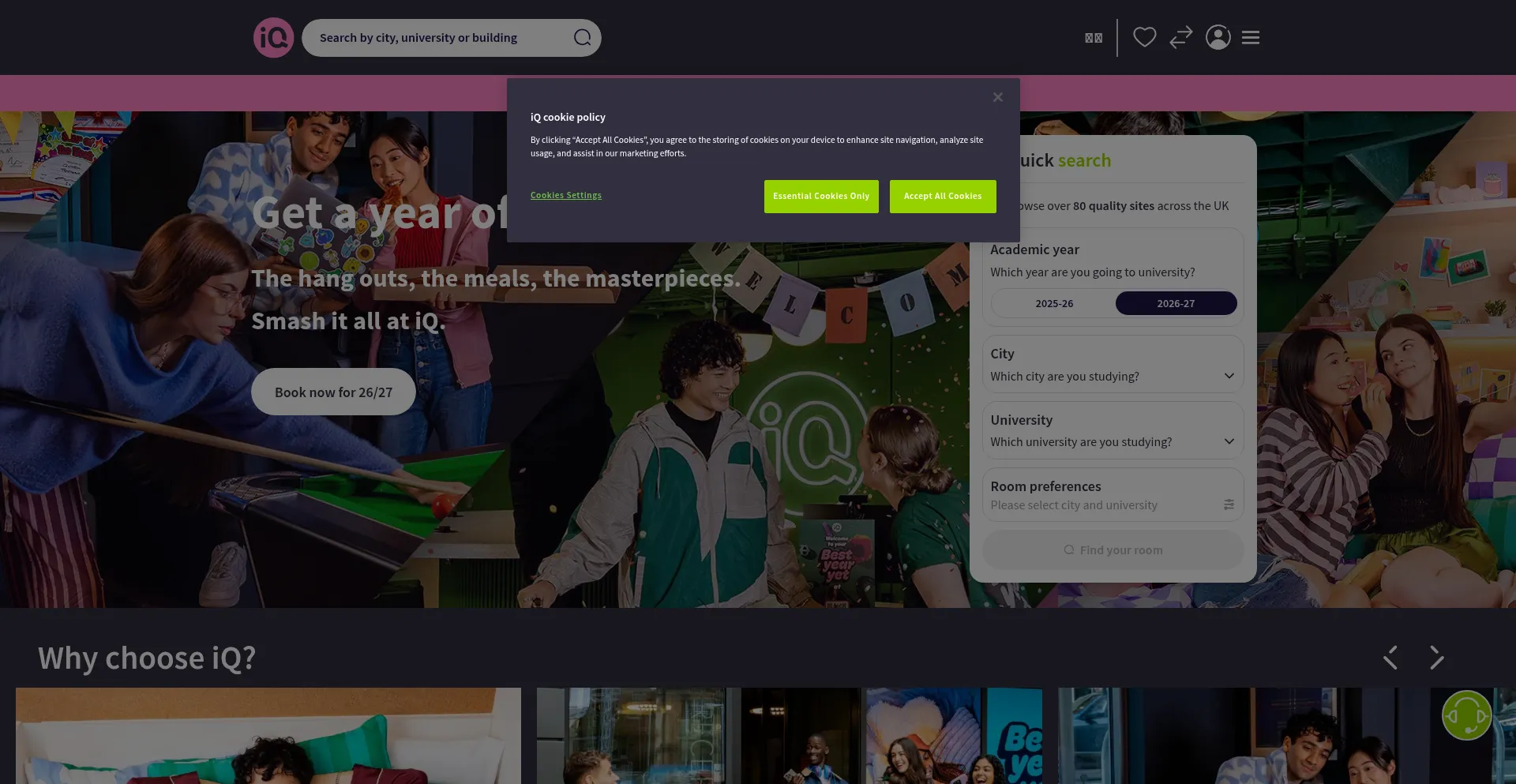The image size is (1516, 784).
Task: Select the 2026-27 academic year
Action: (x=1175, y=303)
